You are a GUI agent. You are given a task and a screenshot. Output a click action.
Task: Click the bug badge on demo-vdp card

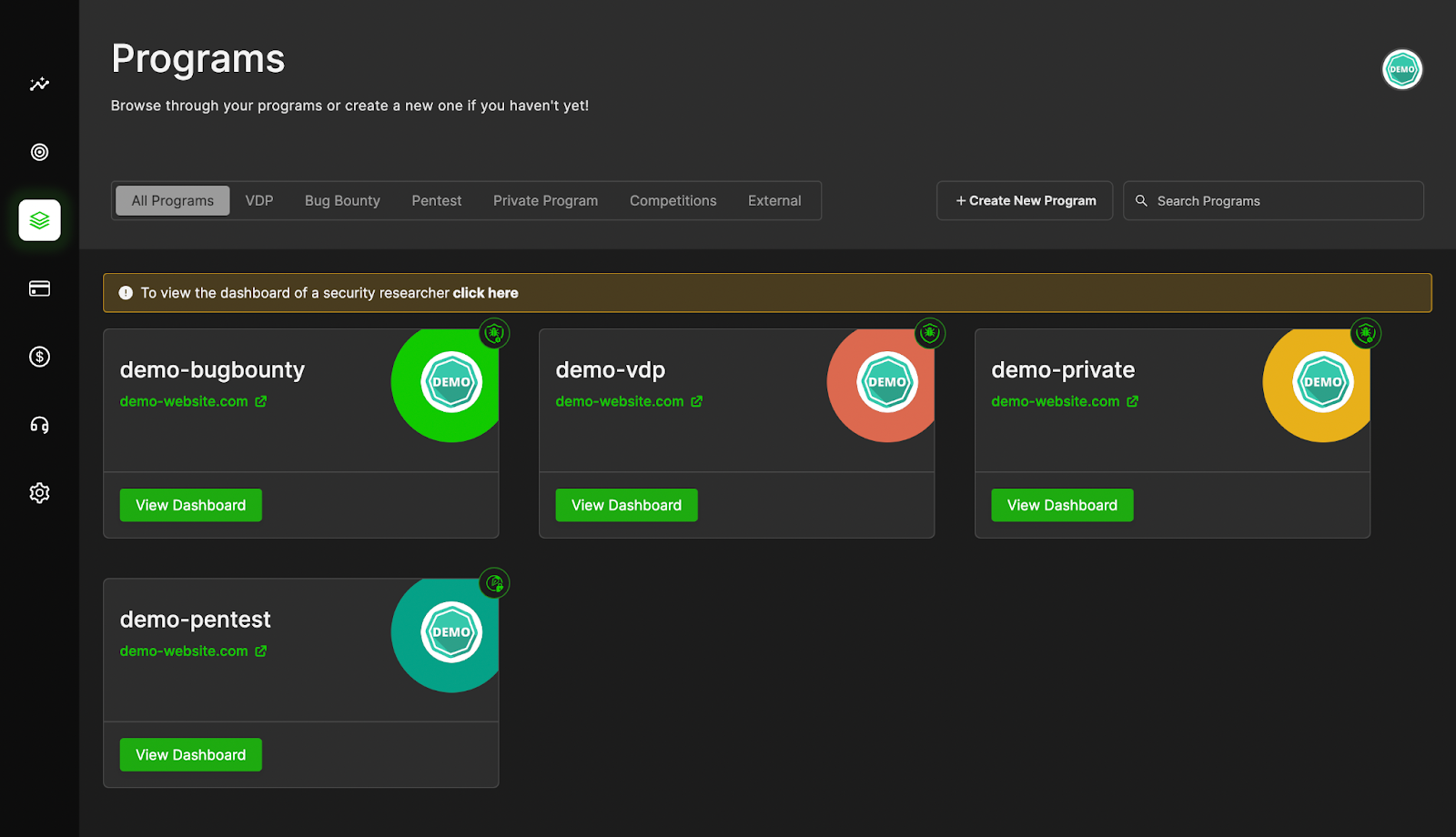(x=930, y=333)
